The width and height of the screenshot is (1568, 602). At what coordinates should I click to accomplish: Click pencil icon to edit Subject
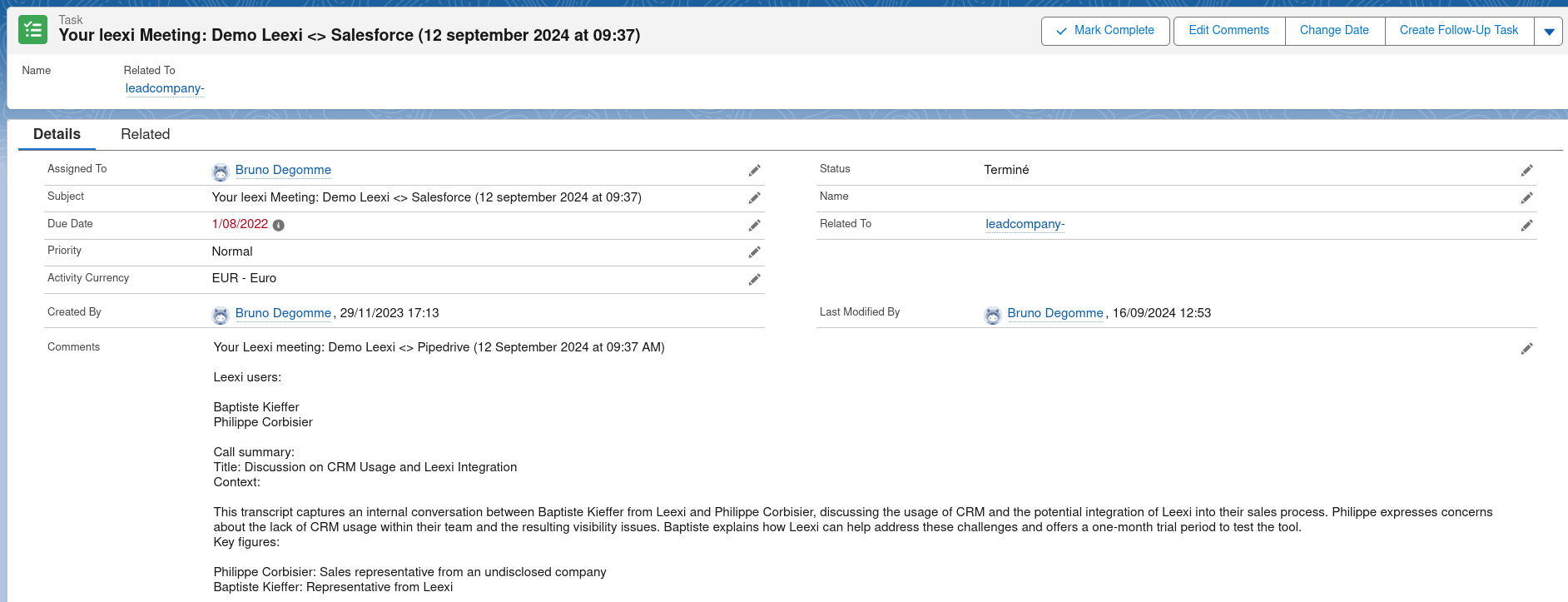tap(754, 198)
